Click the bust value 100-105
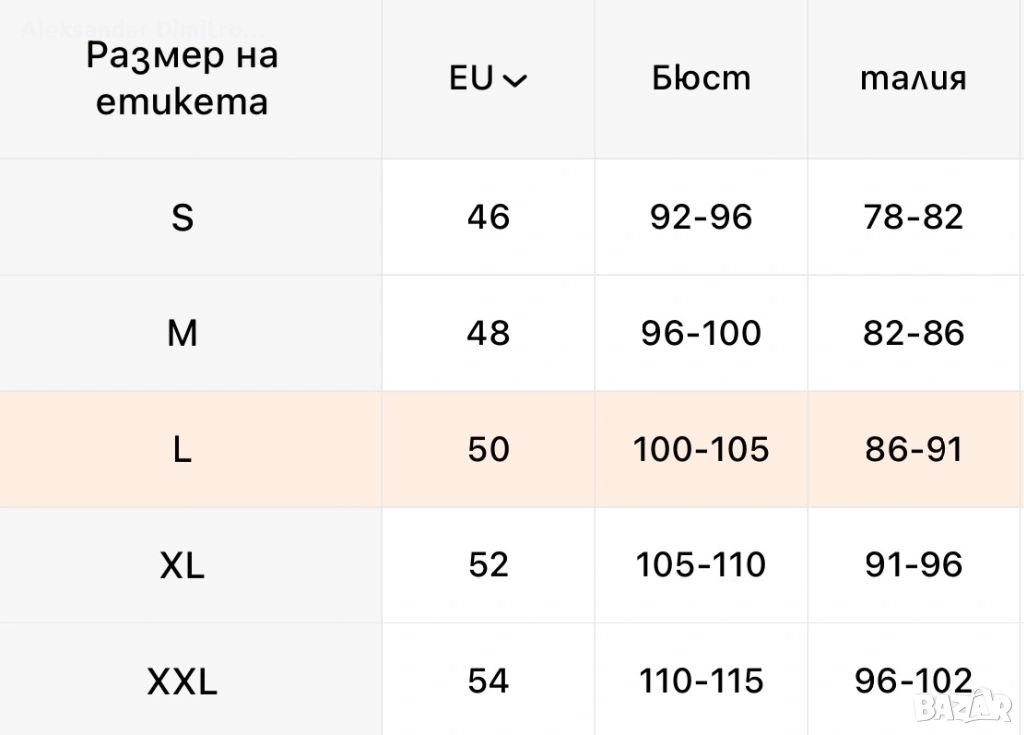 (x=701, y=449)
